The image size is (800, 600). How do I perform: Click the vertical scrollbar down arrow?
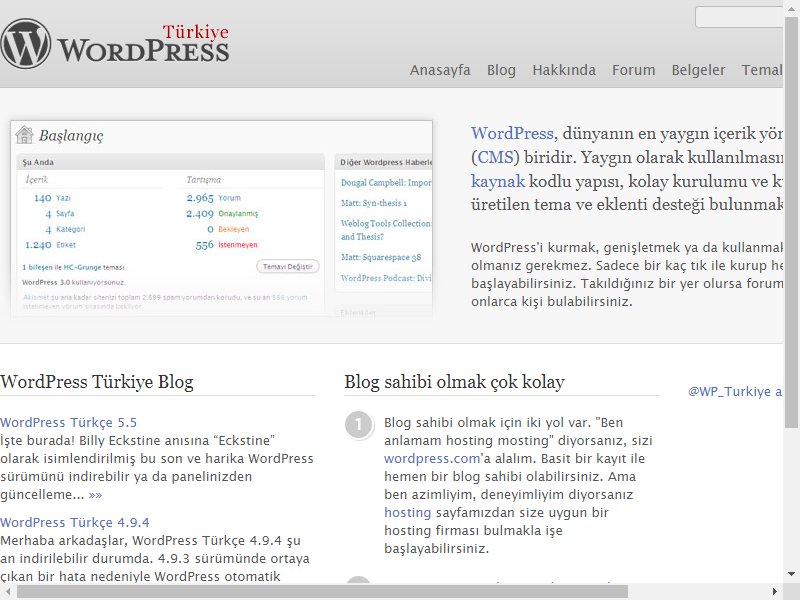(791, 574)
